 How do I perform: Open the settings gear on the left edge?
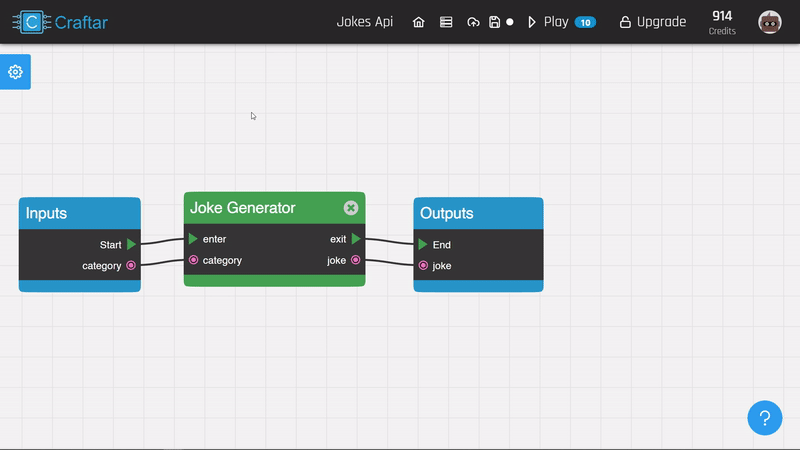[x=15, y=72]
